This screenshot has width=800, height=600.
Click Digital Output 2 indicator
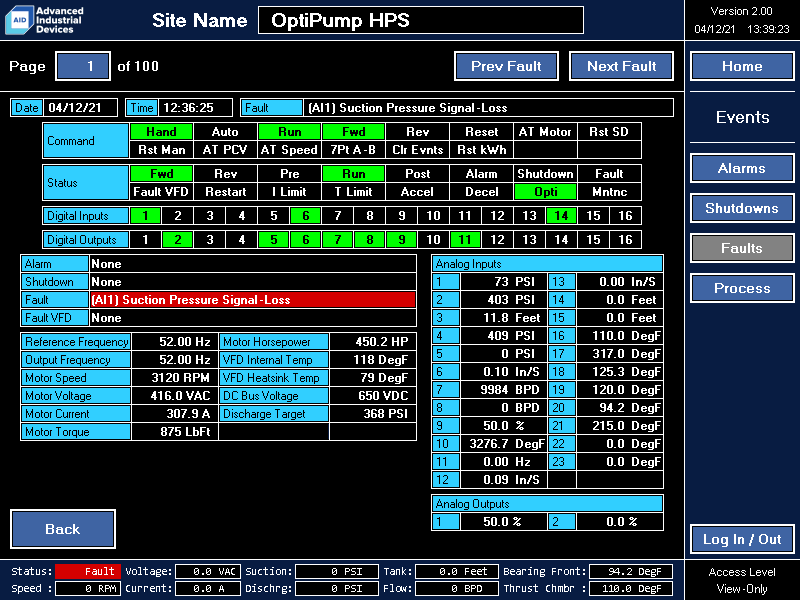(178, 240)
